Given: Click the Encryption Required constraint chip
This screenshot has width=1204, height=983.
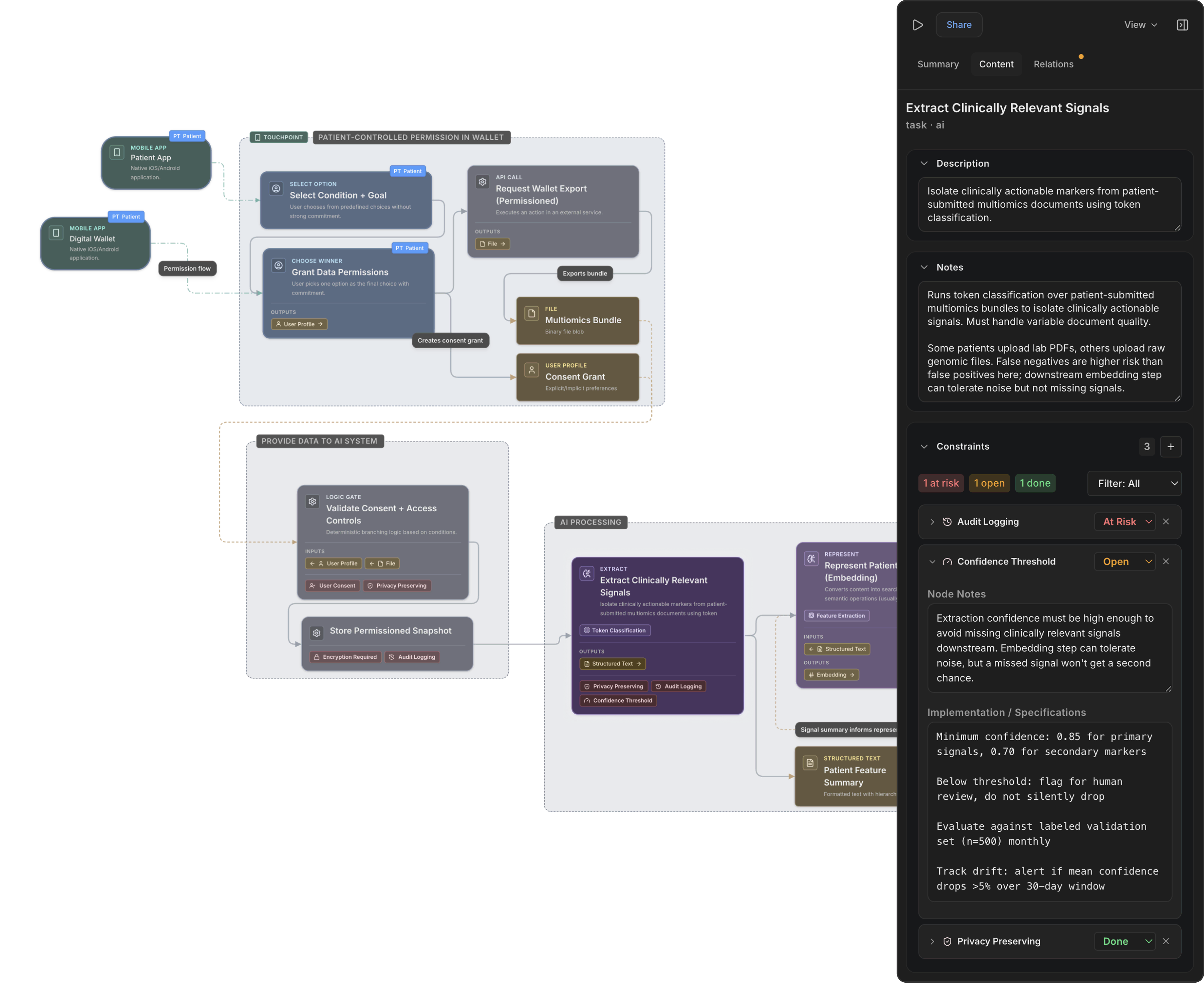Looking at the screenshot, I should click(x=345, y=657).
